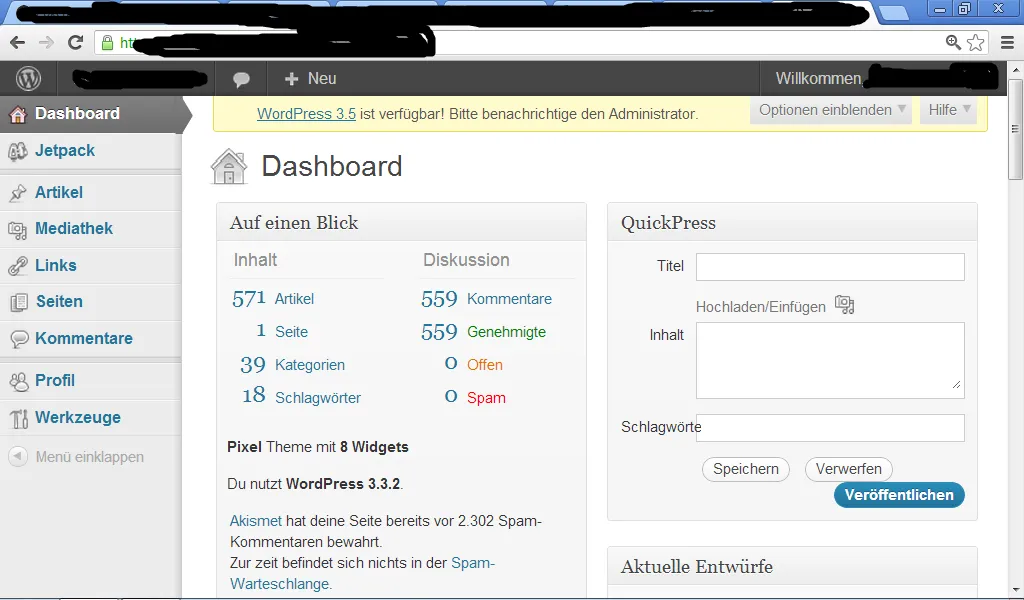
Task: Click the Jetpack icon in sidebar
Action: (18, 151)
